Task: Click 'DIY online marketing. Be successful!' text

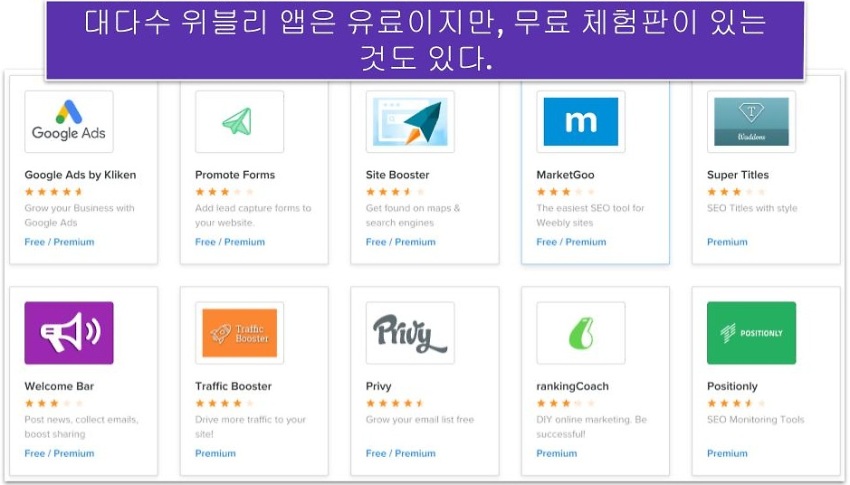Action: click(591, 426)
